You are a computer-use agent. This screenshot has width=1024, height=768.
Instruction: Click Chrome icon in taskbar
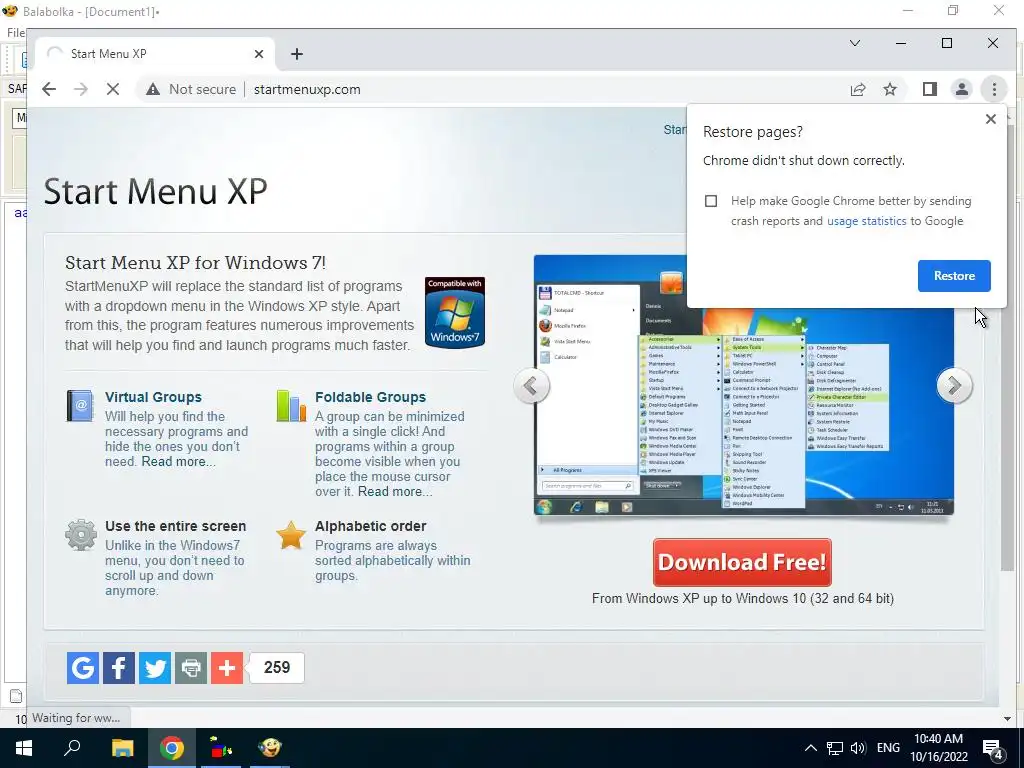click(172, 748)
